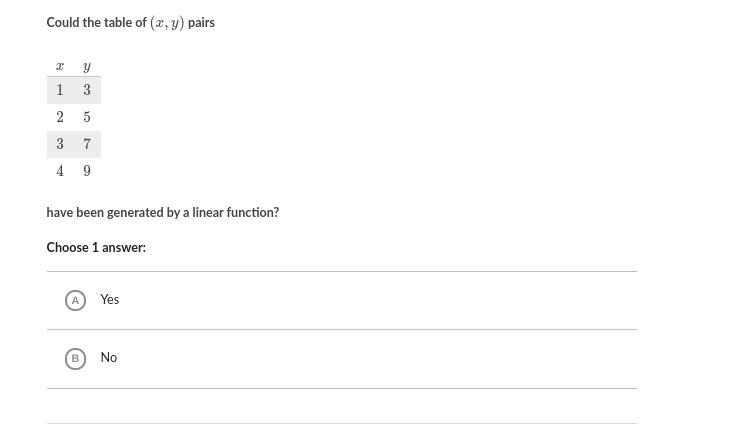
Task: Click x value 4 in last table row
Action: point(60,171)
